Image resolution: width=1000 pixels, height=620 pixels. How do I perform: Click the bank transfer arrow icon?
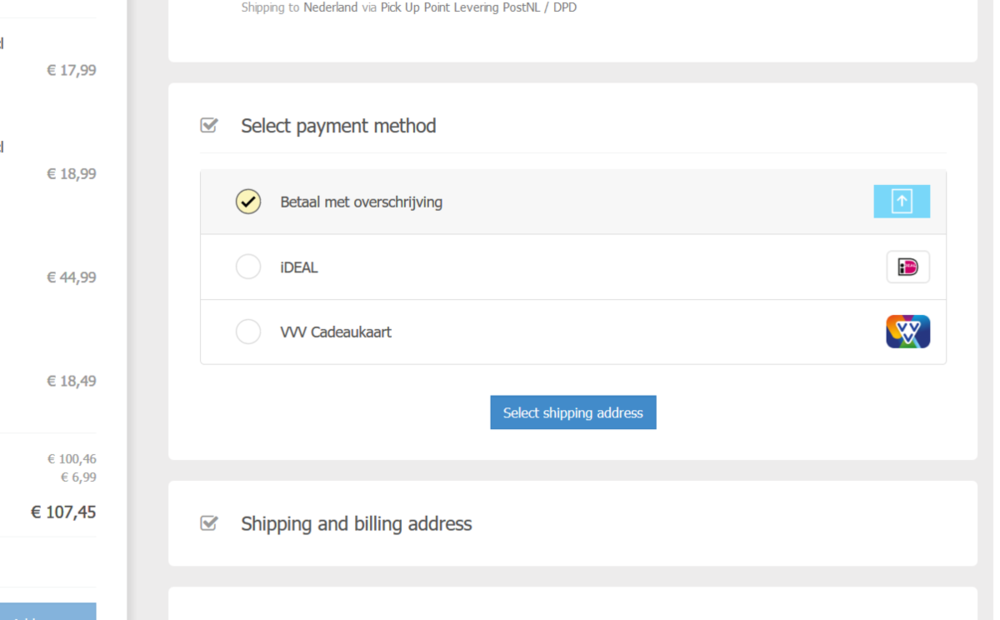pyautogui.click(x=901, y=202)
